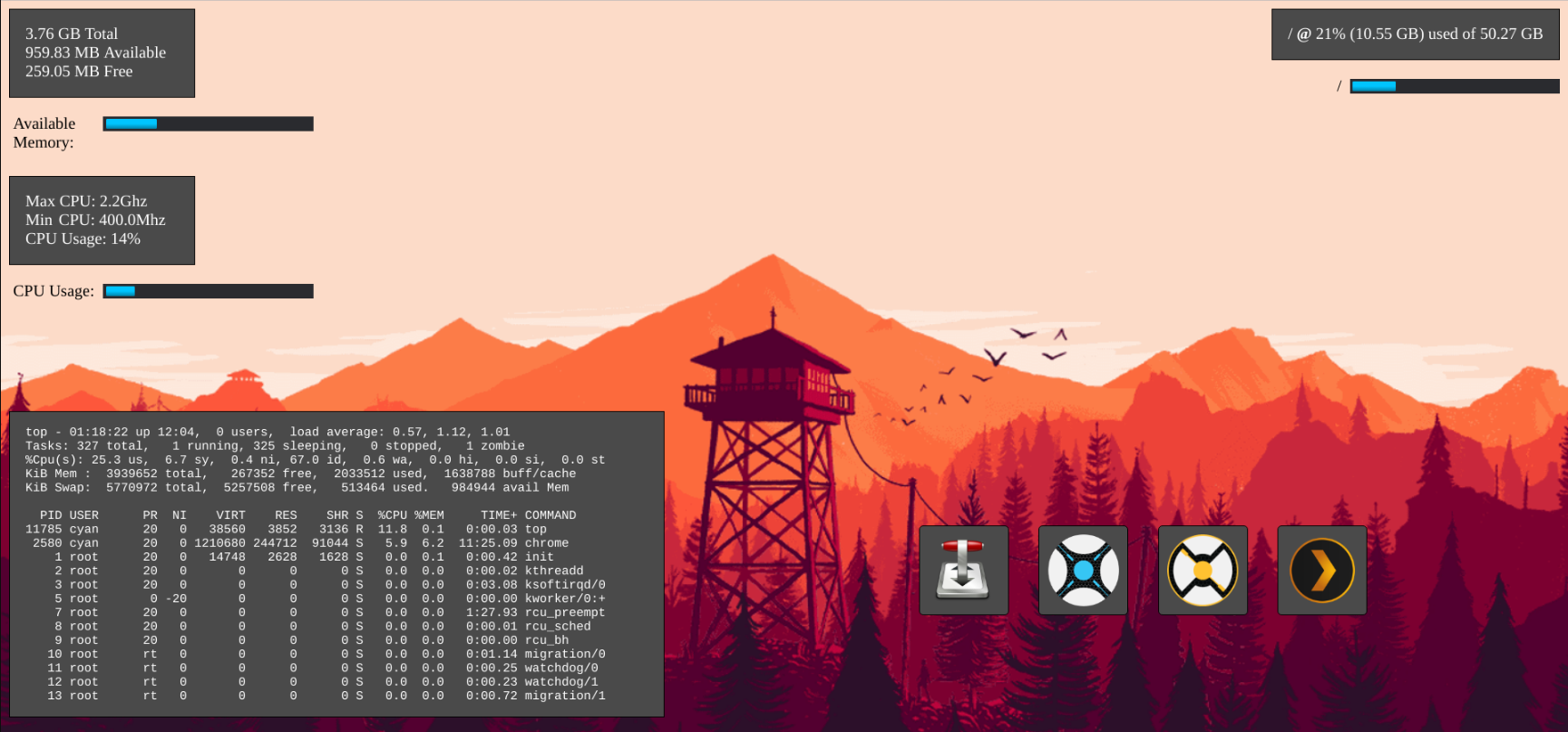Click the %MEM column header
Image resolution: width=1568 pixels, height=732 pixels.
tap(429, 515)
